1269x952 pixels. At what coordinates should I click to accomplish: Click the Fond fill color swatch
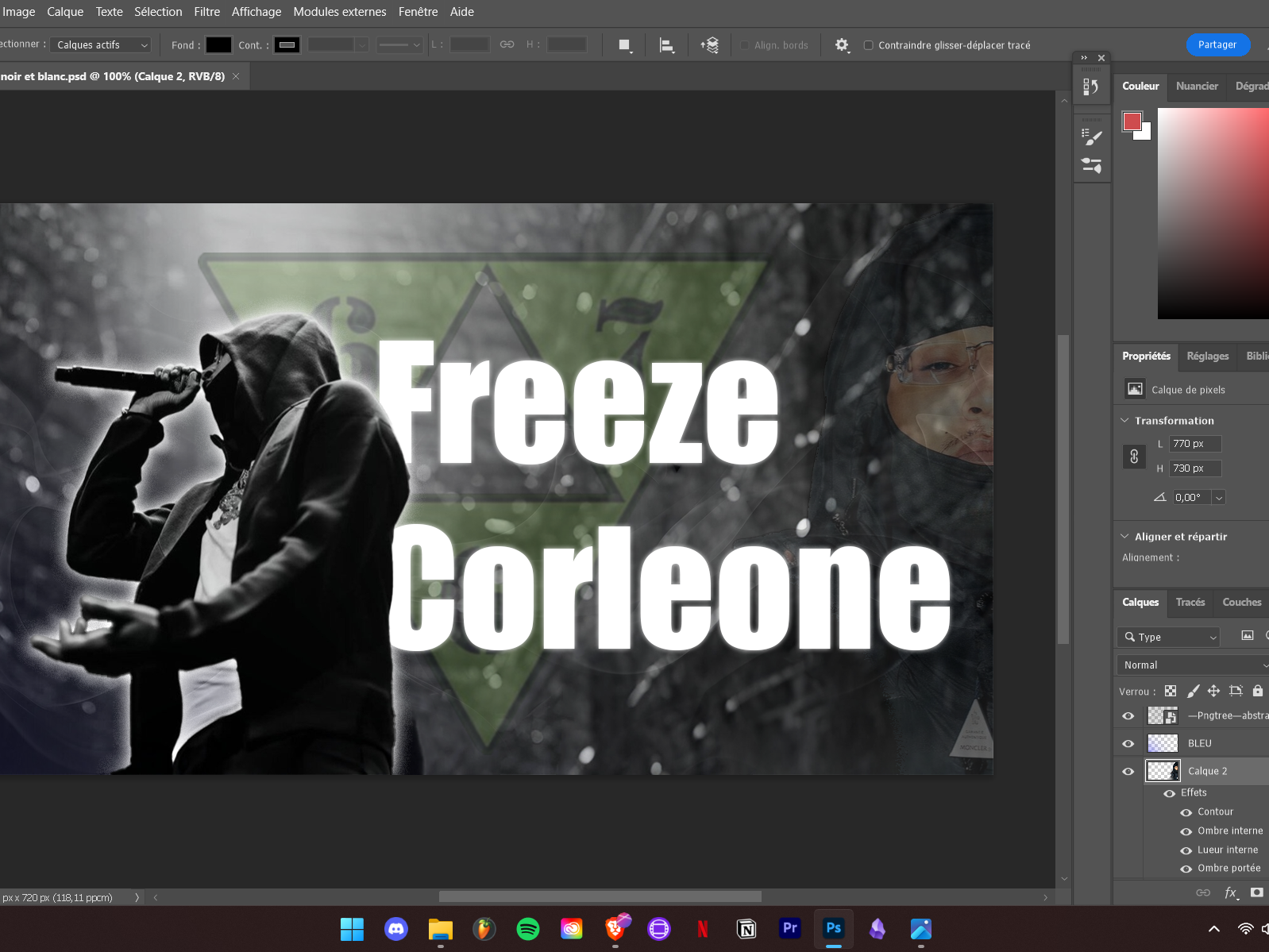point(218,45)
